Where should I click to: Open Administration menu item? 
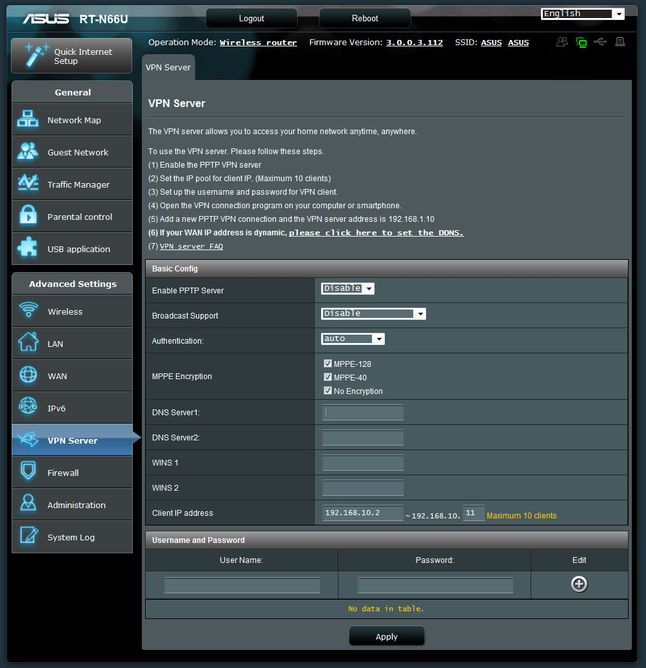pos(72,504)
